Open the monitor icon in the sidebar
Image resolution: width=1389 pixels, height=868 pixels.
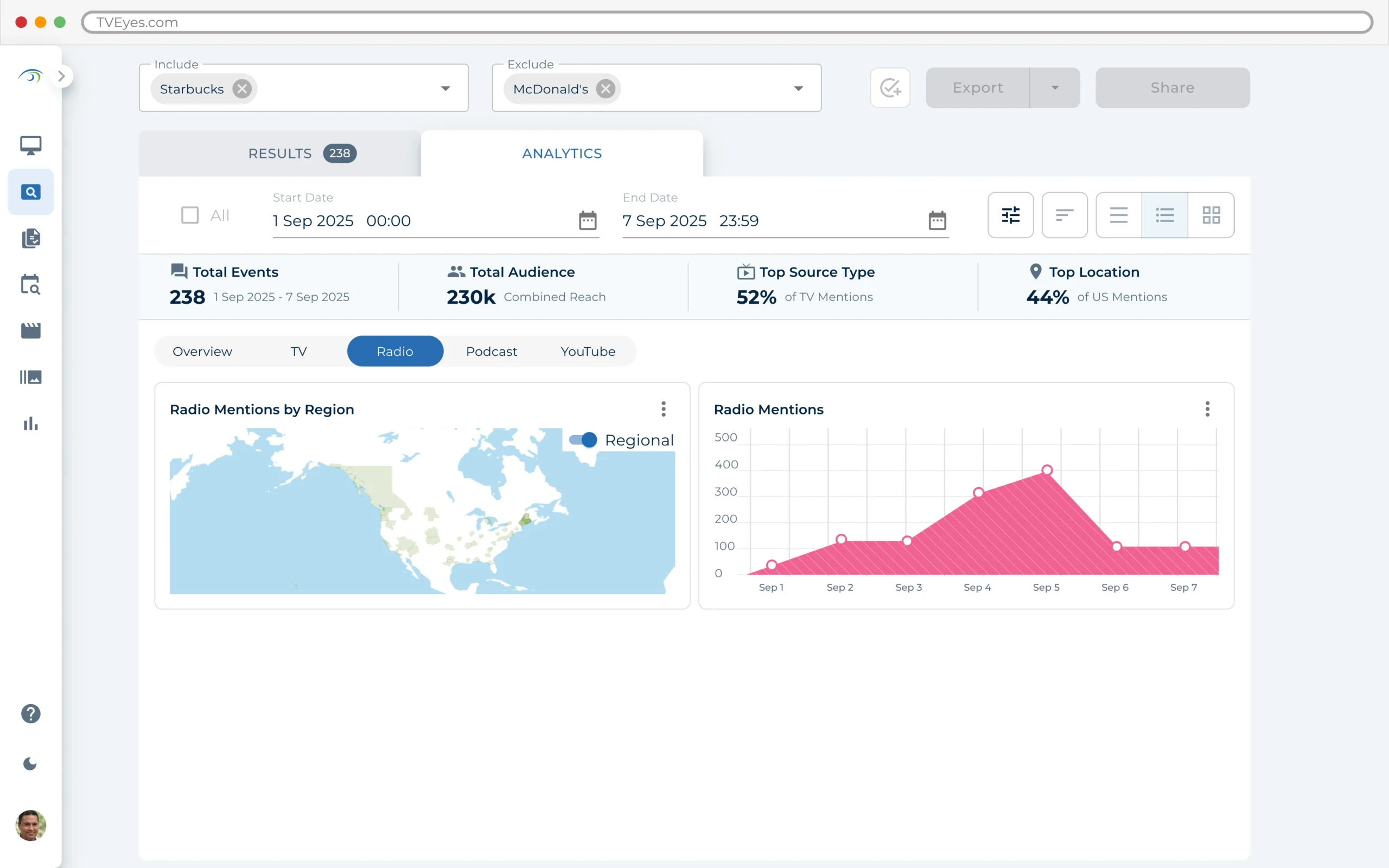pyautogui.click(x=30, y=145)
